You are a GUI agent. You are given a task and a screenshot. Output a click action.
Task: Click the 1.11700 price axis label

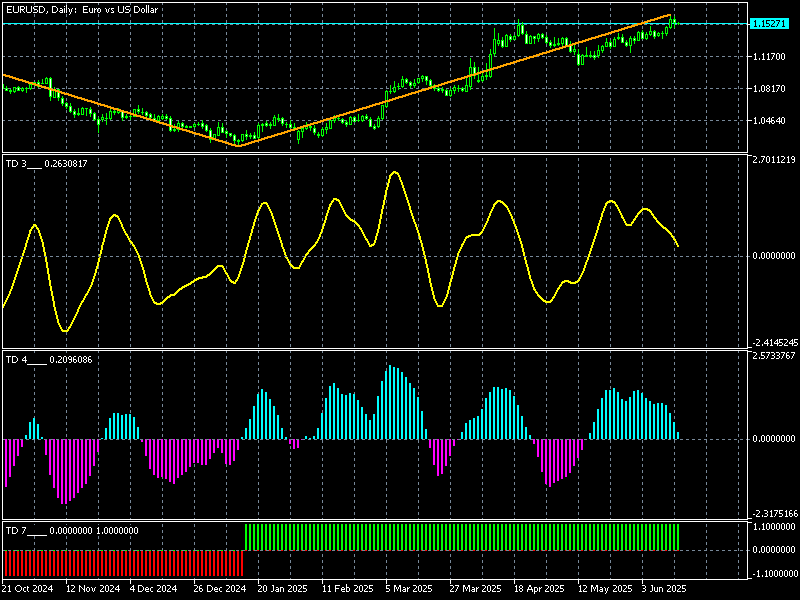coord(769,57)
